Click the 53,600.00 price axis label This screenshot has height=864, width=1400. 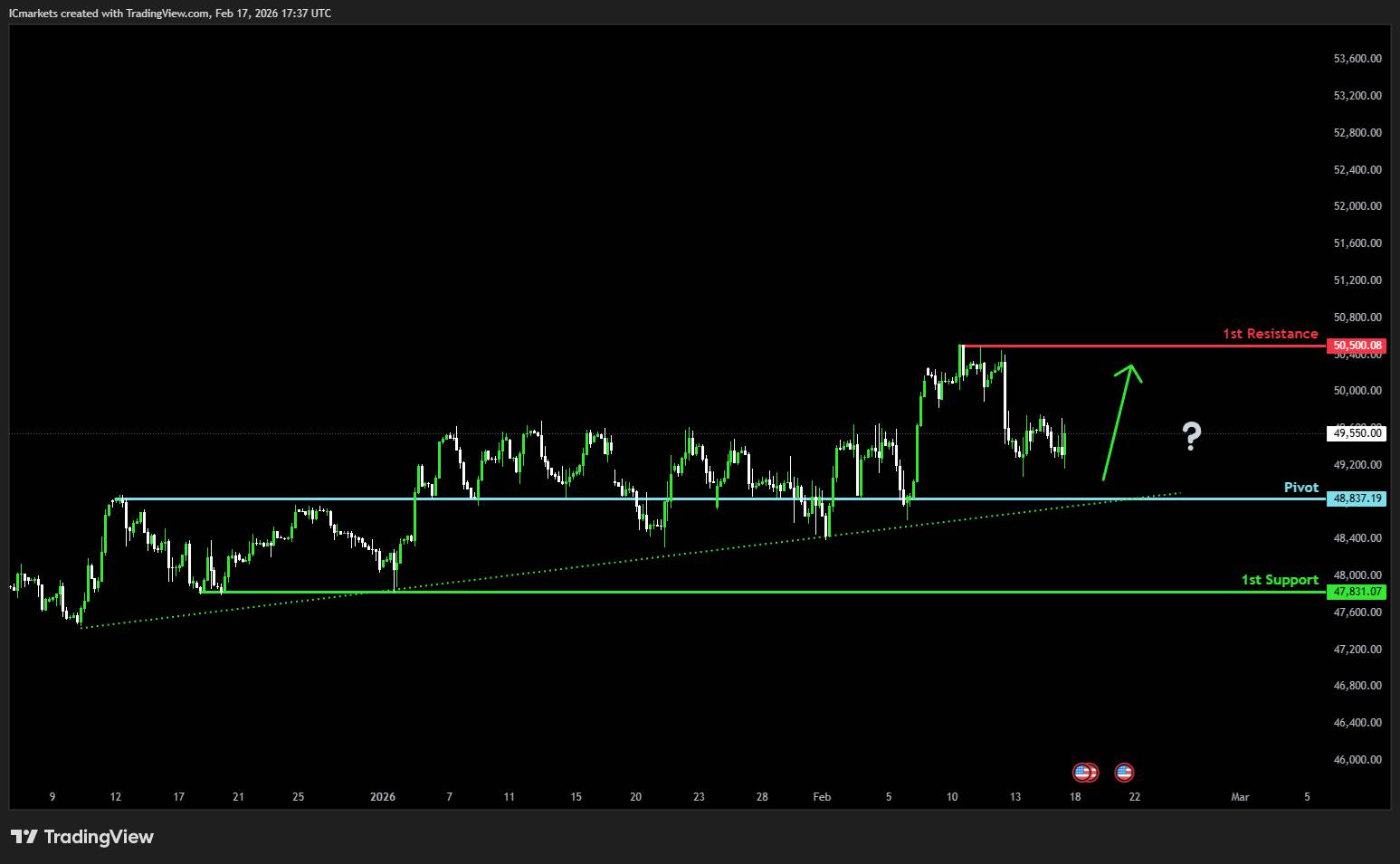(x=1357, y=58)
